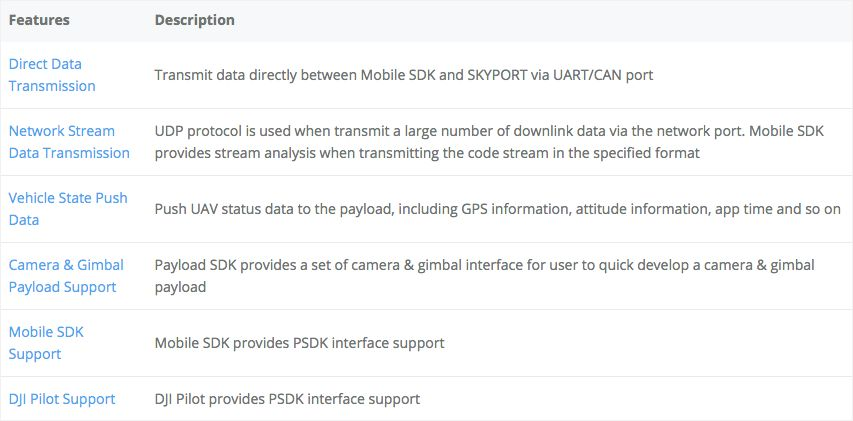Click the Direct Data Transmission description text

(x=403, y=75)
